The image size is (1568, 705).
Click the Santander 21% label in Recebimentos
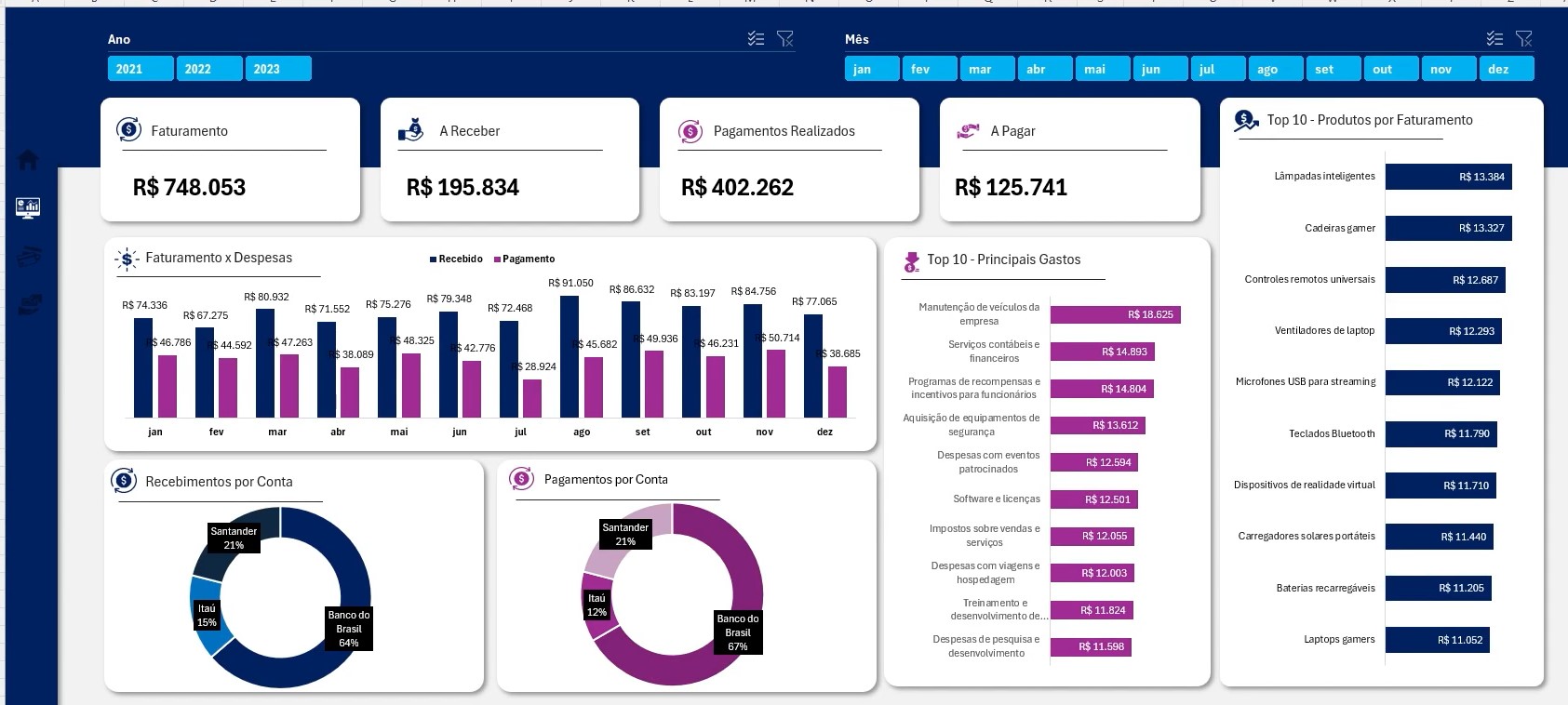click(234, 538)
